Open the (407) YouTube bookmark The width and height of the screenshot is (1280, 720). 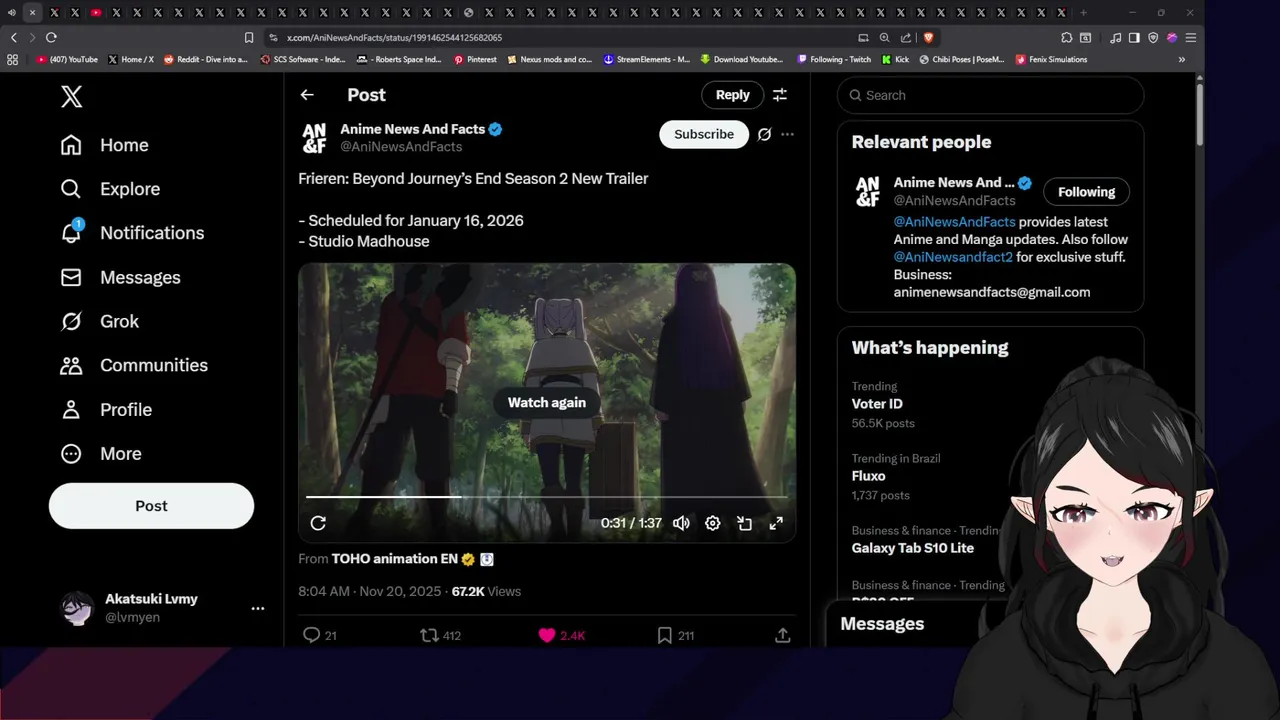click(x=67, y=59)
